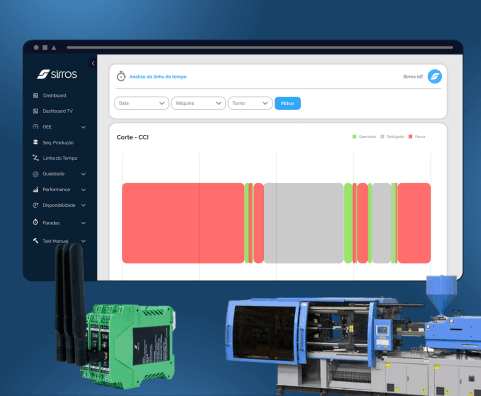Click the Análise da linha do tempo link

pyautogui.click(x=158, y=77)
